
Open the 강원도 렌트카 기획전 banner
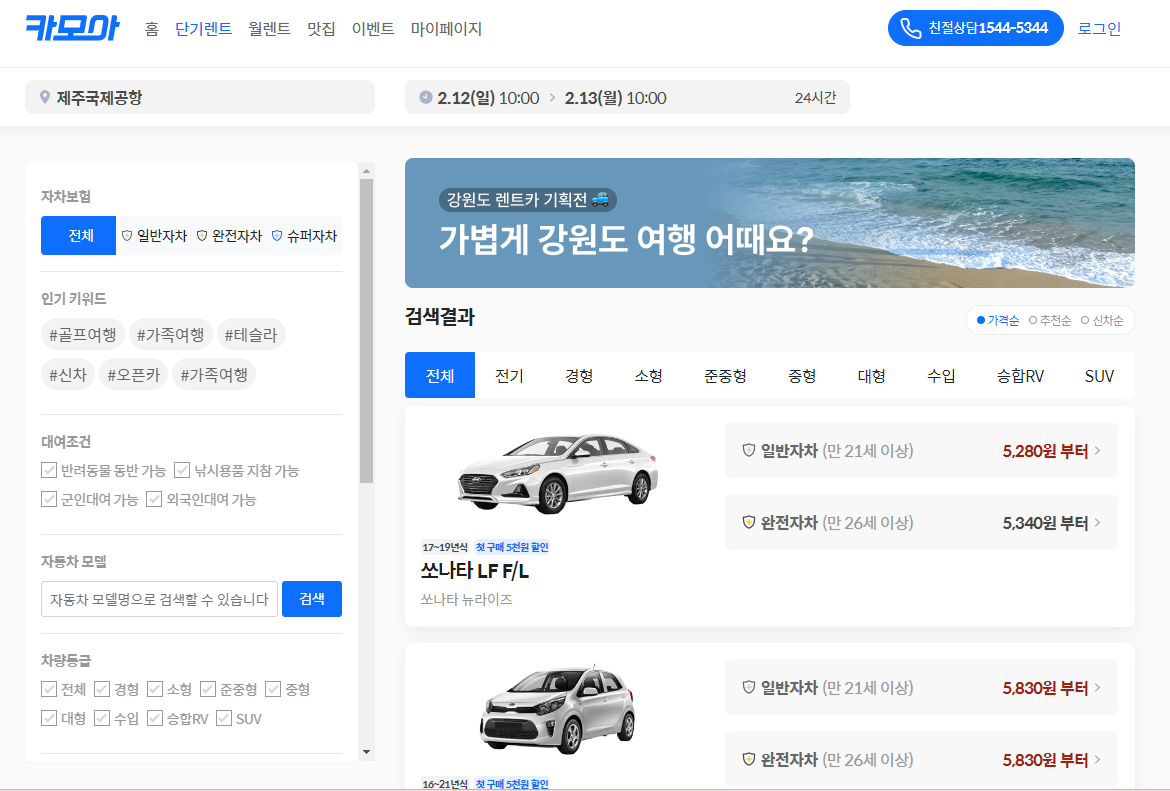(x=769, y=222)
